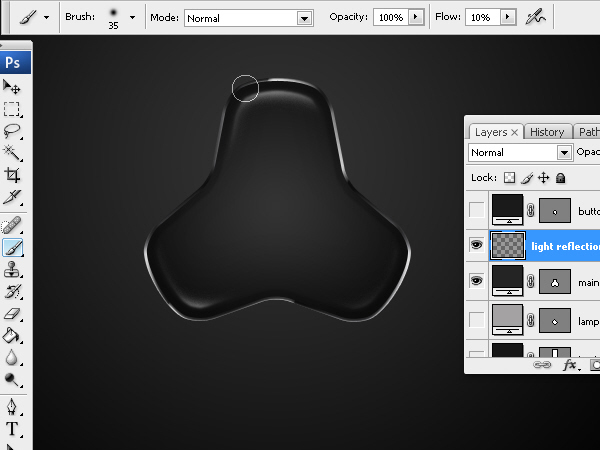The height and width of the screenshot is (450, 600).
Task: Hide the main layer via eye icon
Action: pos(477,282)
